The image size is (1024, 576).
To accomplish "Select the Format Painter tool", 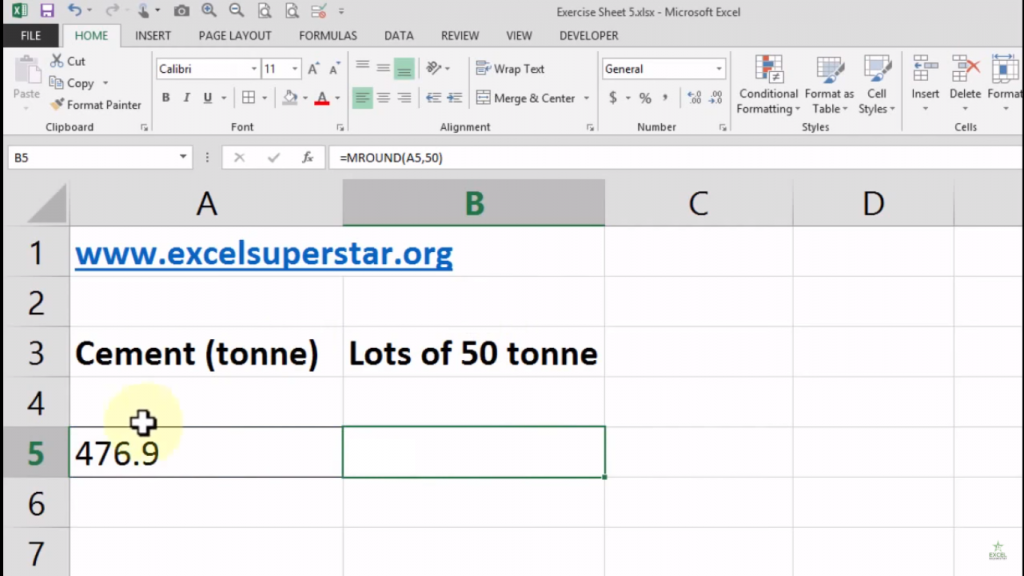I will click(95, 104).
